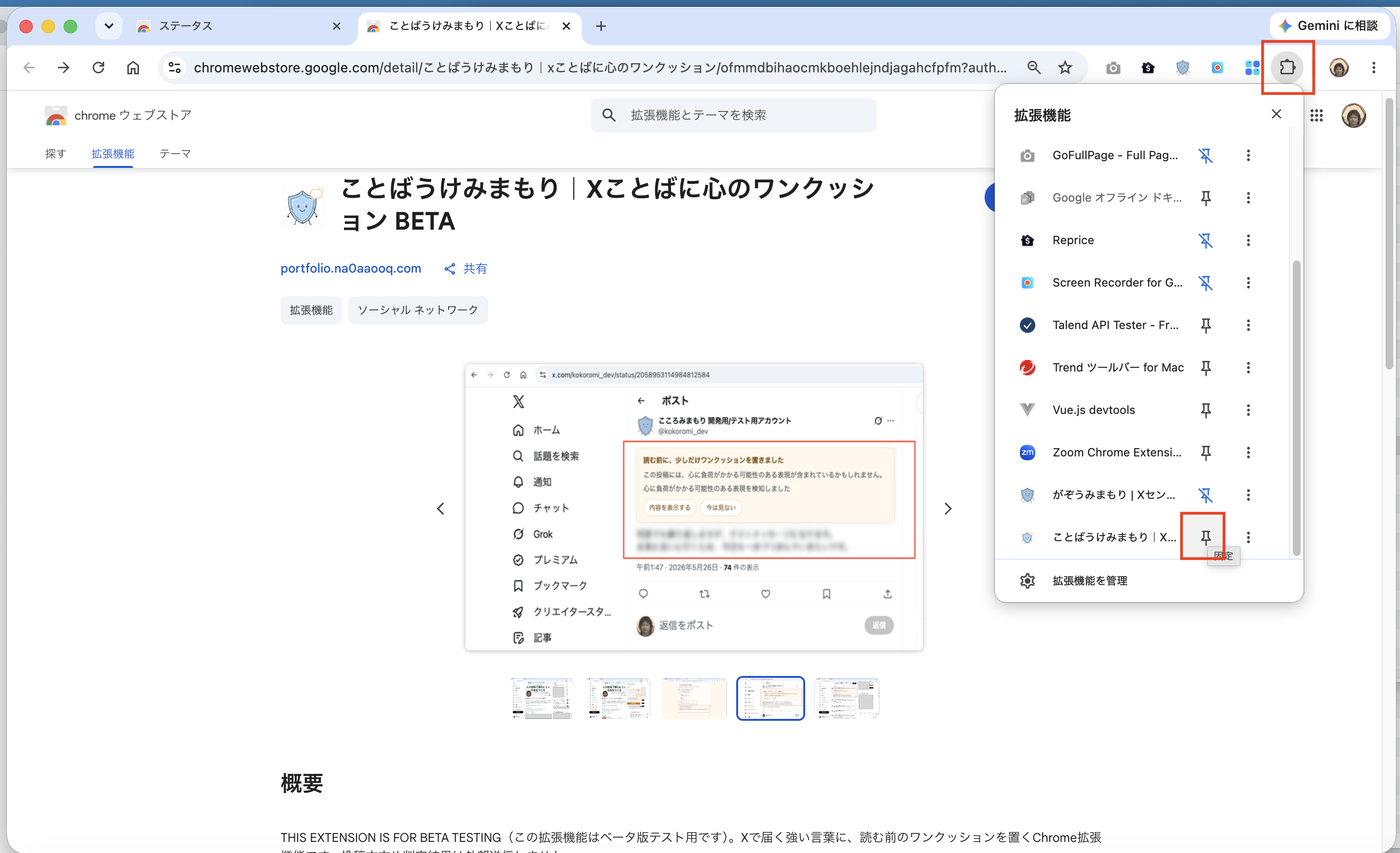Click the 共有 share icon link
The width and height of the screenshot is (1400, 853).
[466, 268]
